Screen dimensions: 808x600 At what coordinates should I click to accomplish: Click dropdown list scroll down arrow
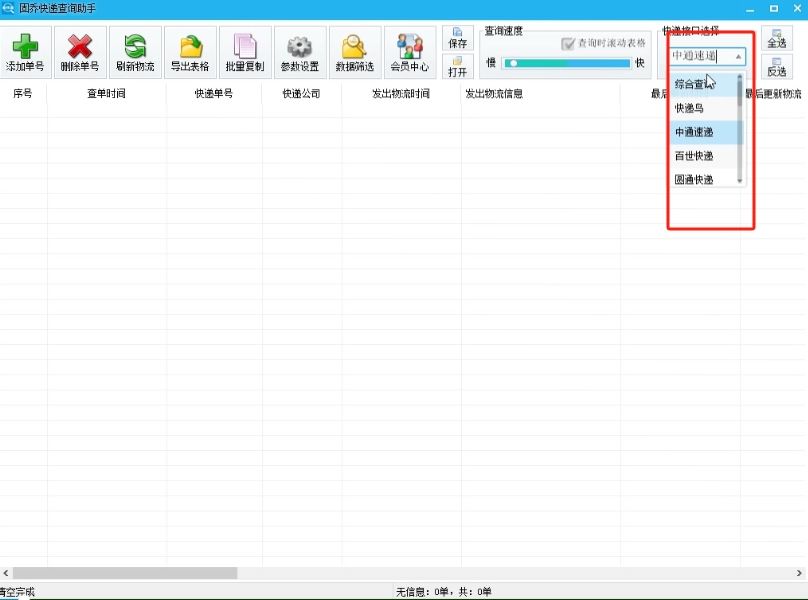740,180
